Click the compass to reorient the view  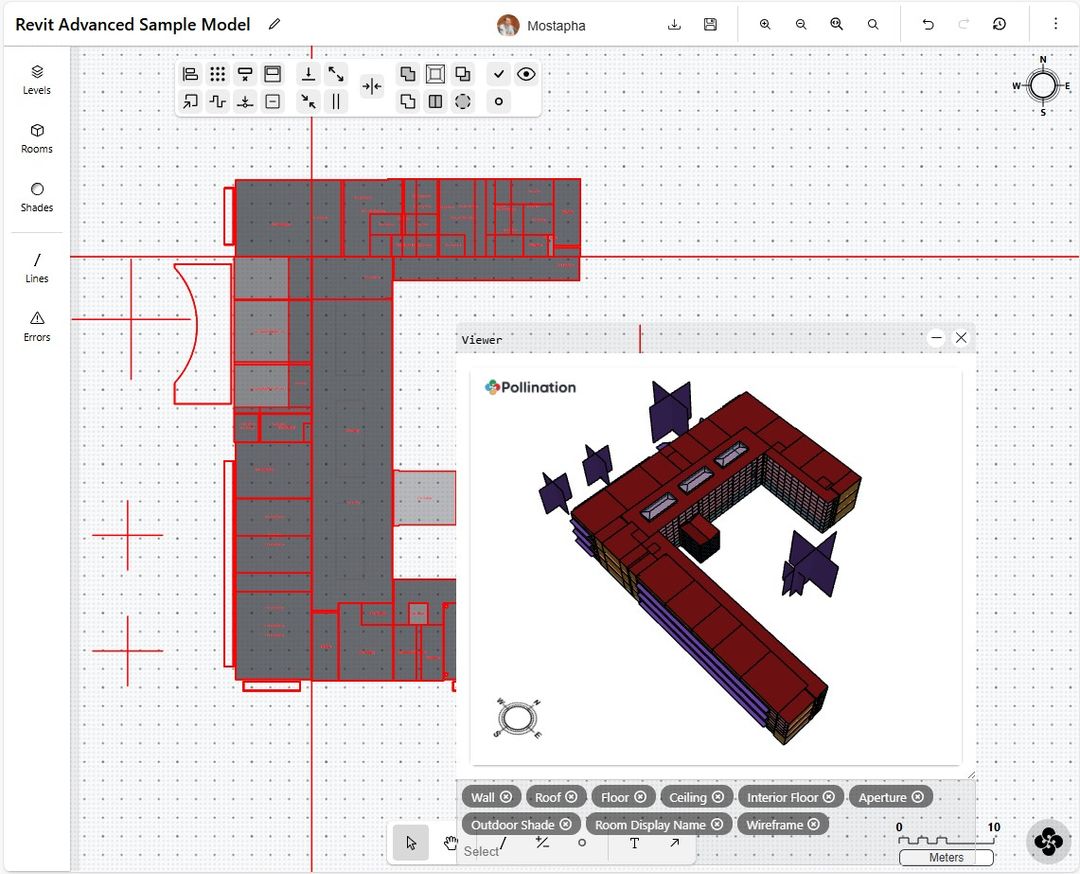(1041, 87)
